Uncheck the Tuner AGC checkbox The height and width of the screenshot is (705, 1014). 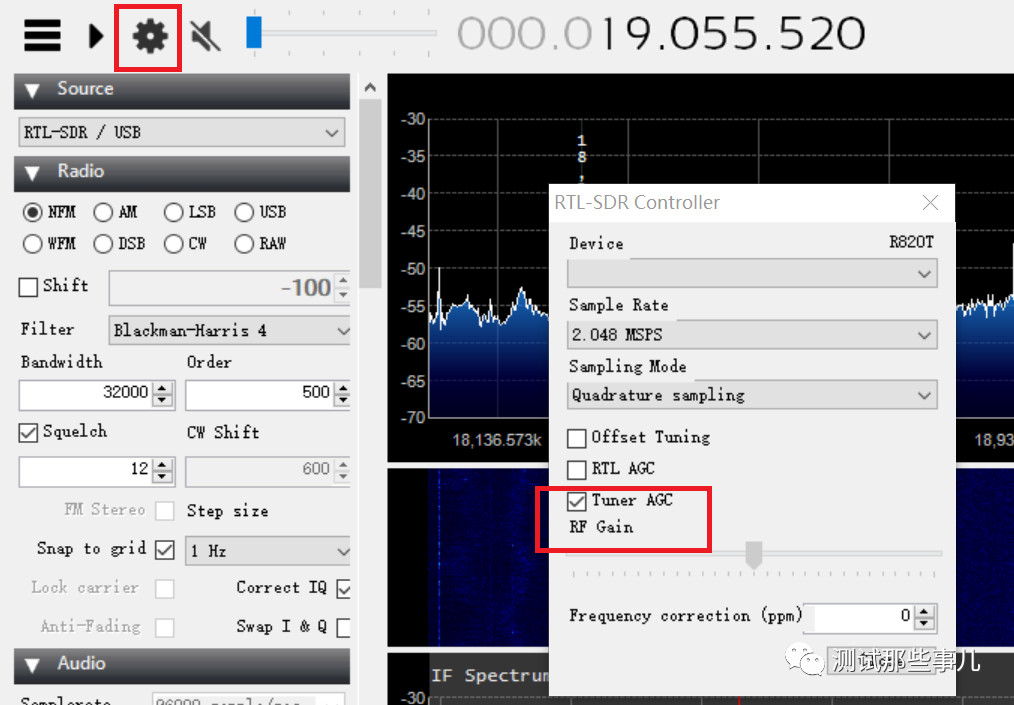pyautogui.click(x=577, y=501)
